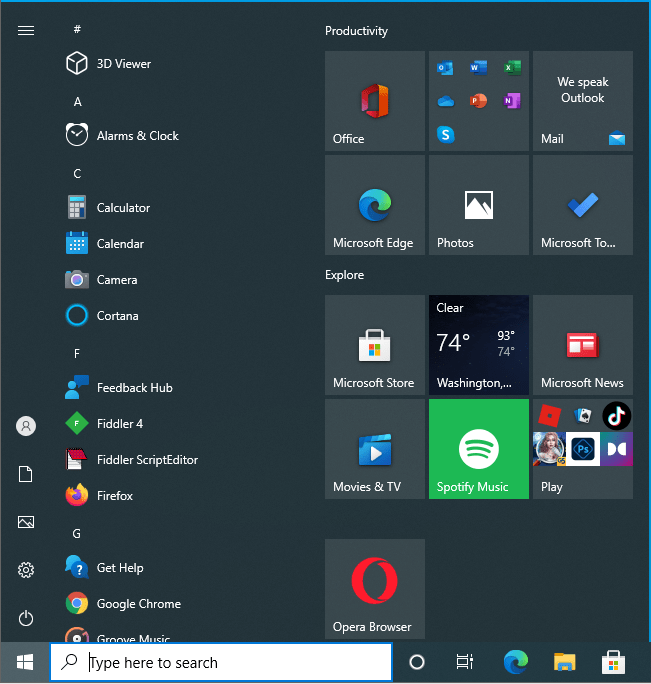Image resolution: width=651 pixels, height=684 pixels.
Task: Click the Type here to search box
Action: 221,662
